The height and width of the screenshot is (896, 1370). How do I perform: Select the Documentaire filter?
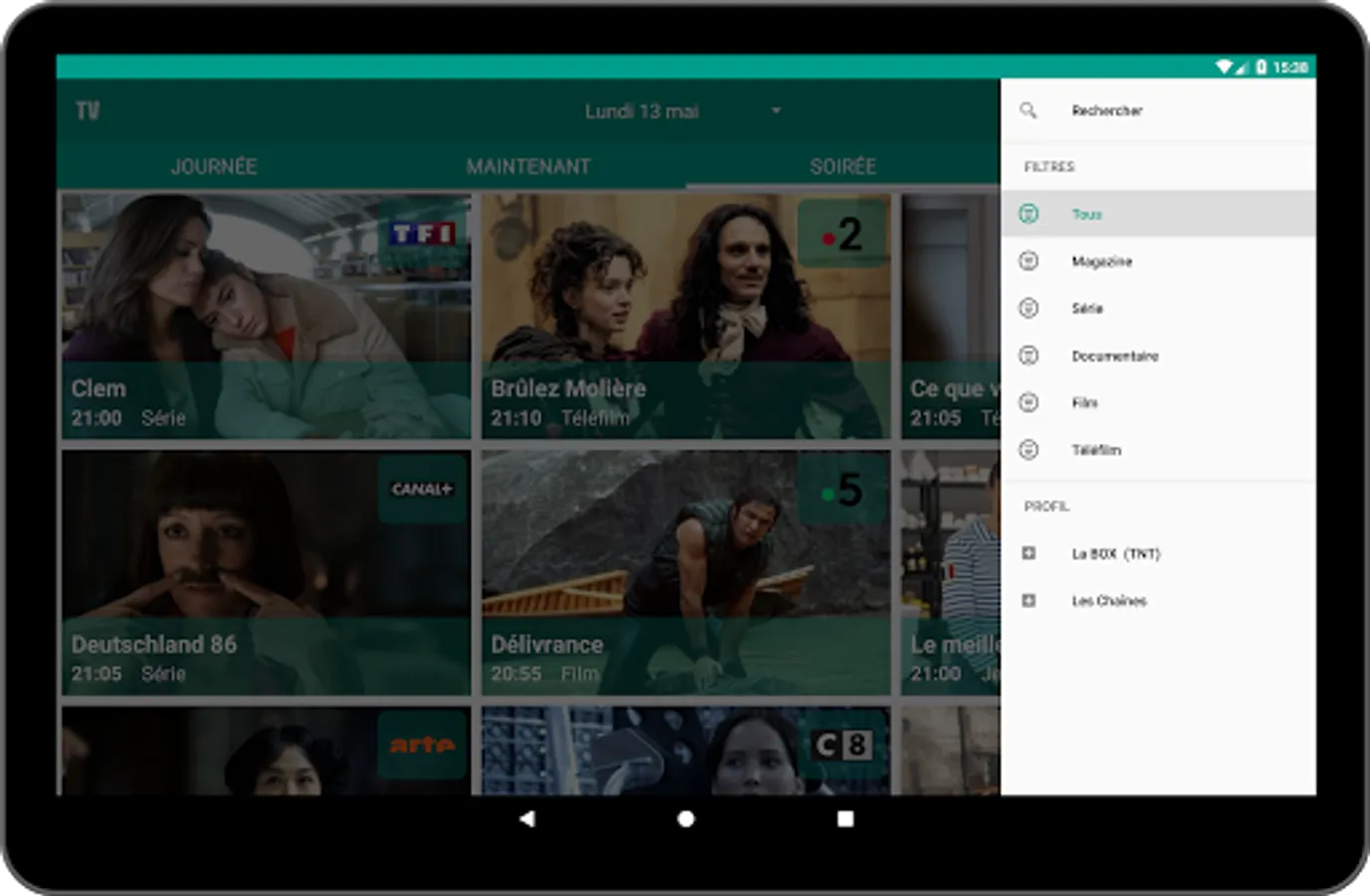[x=1158, y=355]
